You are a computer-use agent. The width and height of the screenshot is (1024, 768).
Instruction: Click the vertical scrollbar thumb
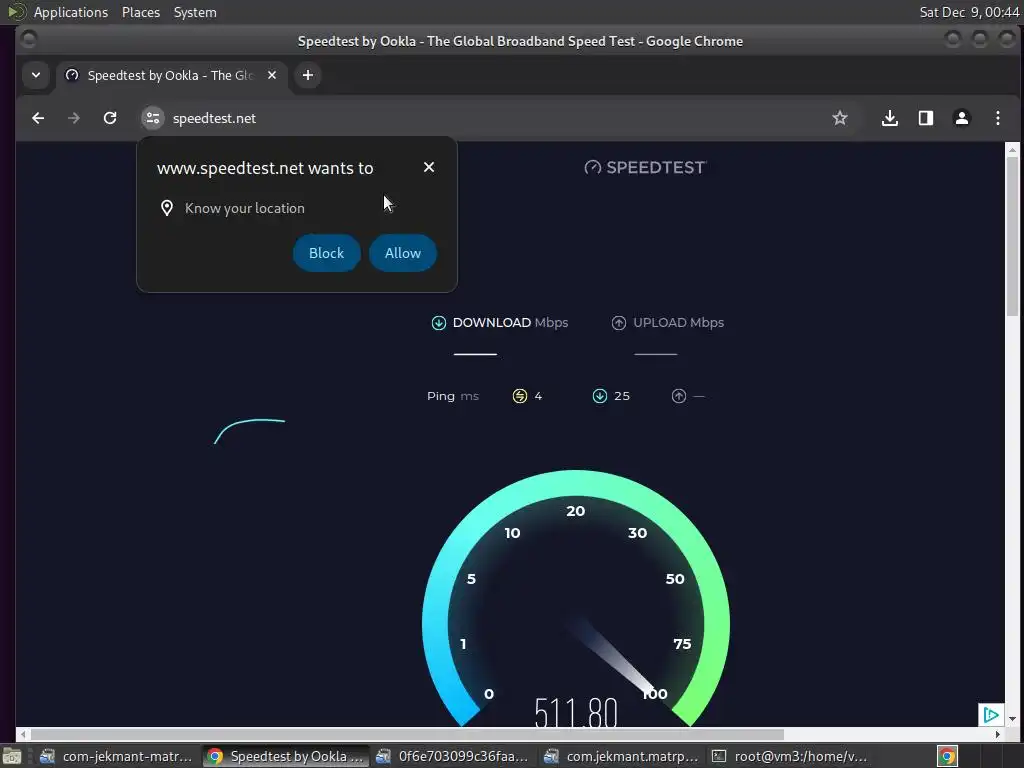pos(1012,236)
